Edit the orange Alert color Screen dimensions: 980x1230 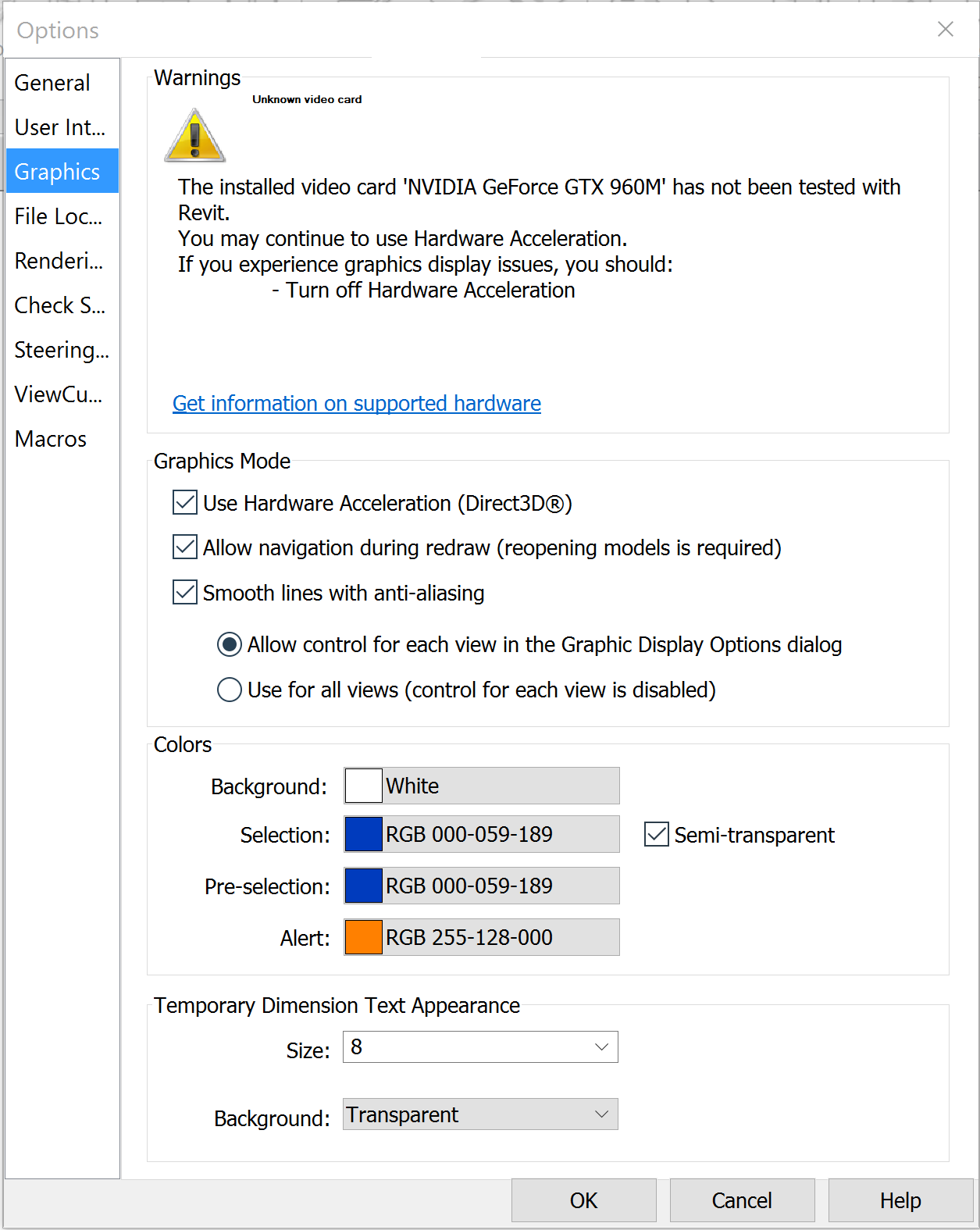click(363, 936)
